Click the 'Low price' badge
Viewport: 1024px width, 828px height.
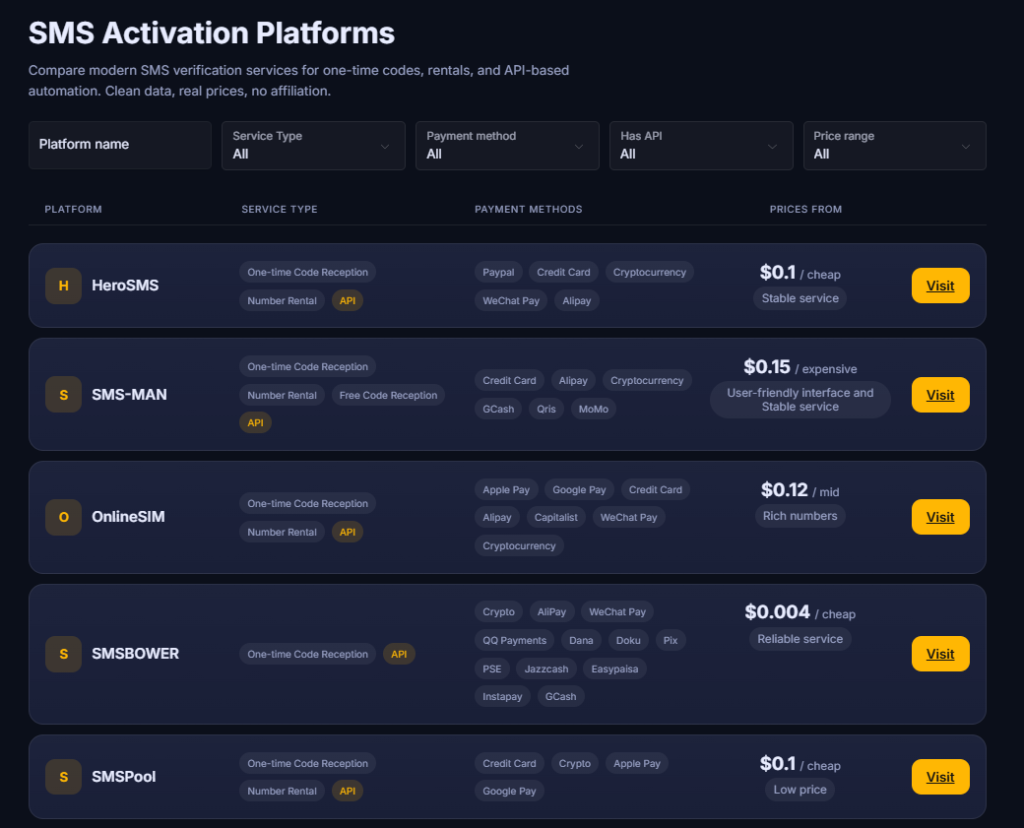[800, 790]
